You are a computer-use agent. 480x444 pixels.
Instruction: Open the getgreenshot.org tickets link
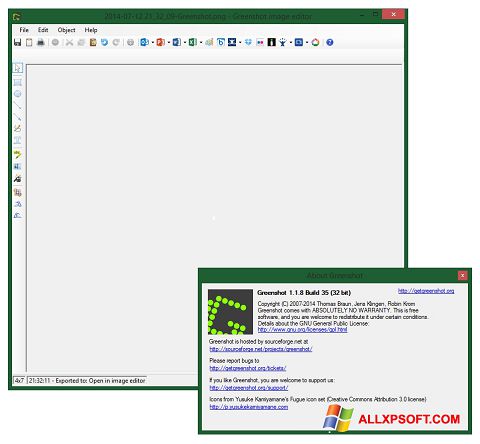coord(248,368)
